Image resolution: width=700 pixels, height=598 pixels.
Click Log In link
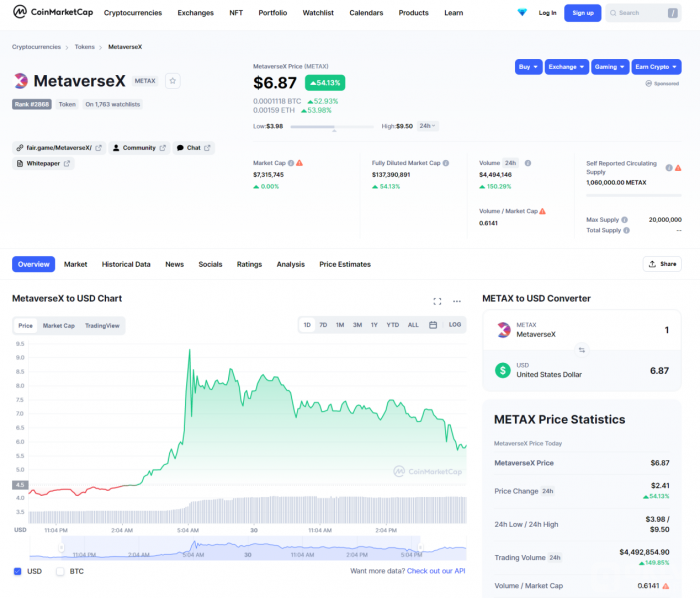[547, 13]
